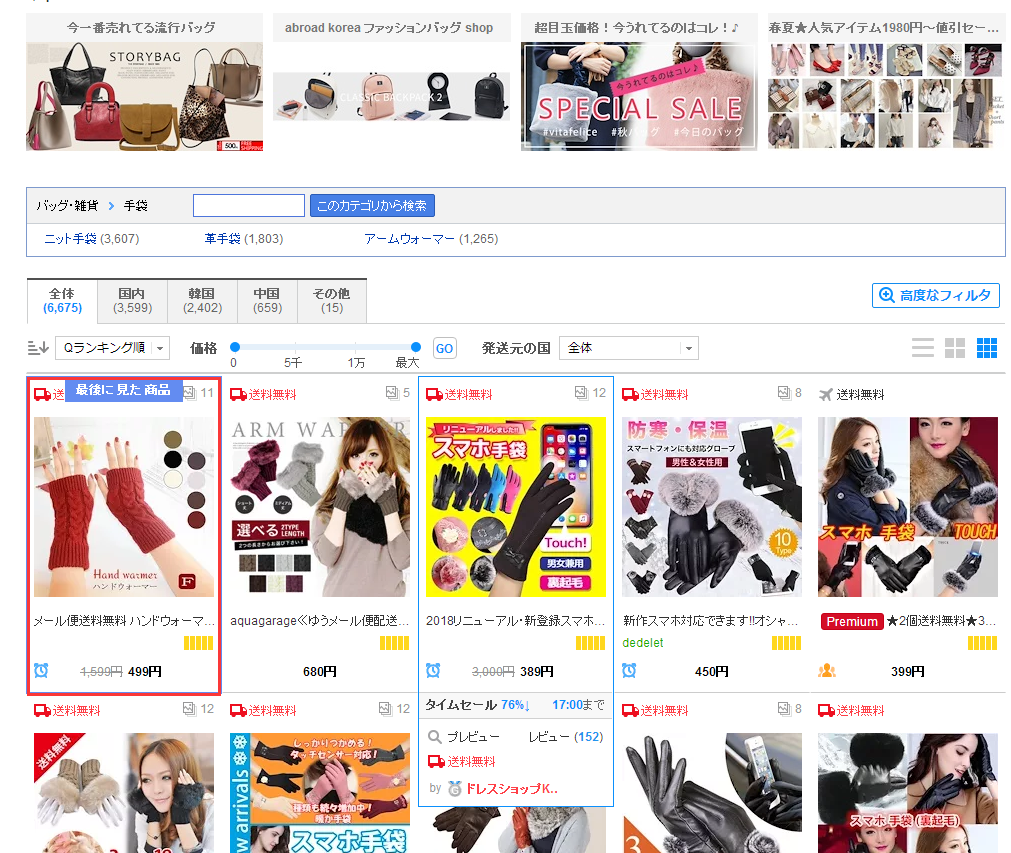Screen dimensions: 1011x853
Task: Open product image above Premium badge
Action: [x=908, y=507]
